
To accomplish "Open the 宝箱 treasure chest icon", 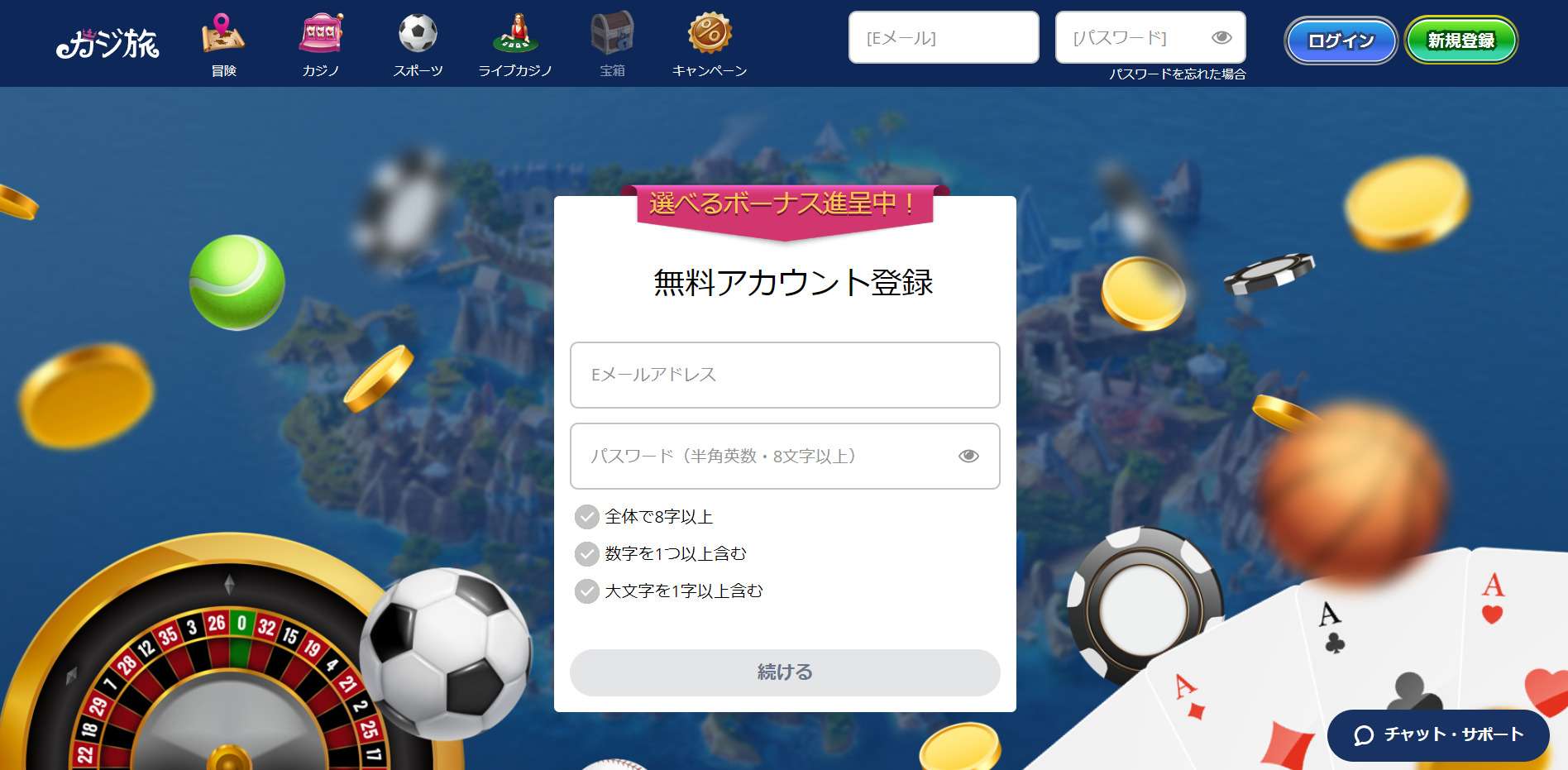I will (612, 33).
